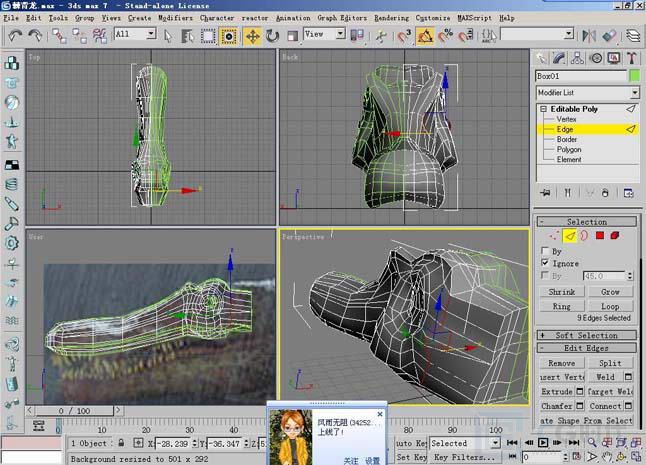Click the Remove edges button
This screenshot has height=465, width=646.
click(562, 363)
